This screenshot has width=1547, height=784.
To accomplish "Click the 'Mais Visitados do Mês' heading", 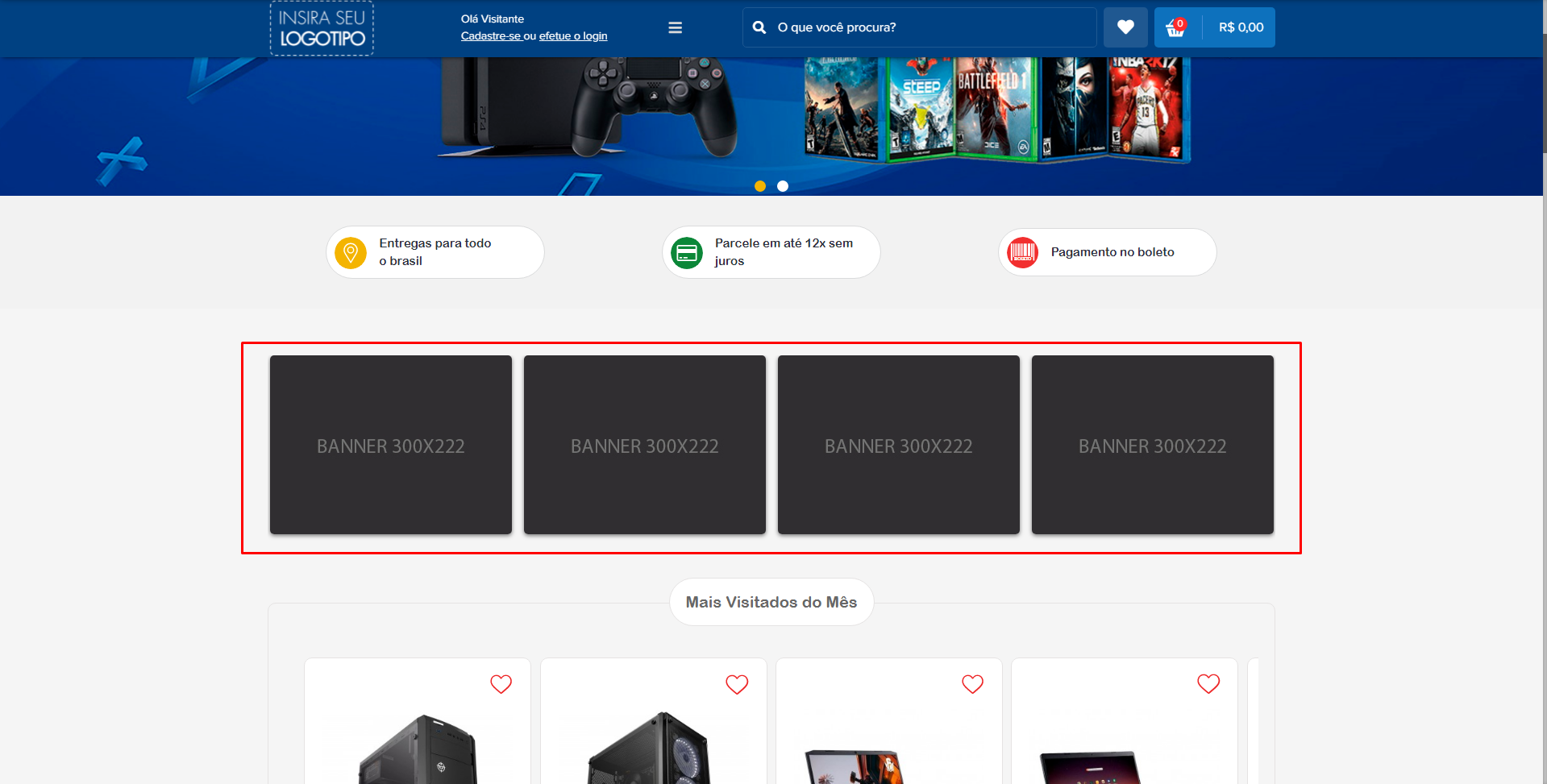I will [771, 602].
